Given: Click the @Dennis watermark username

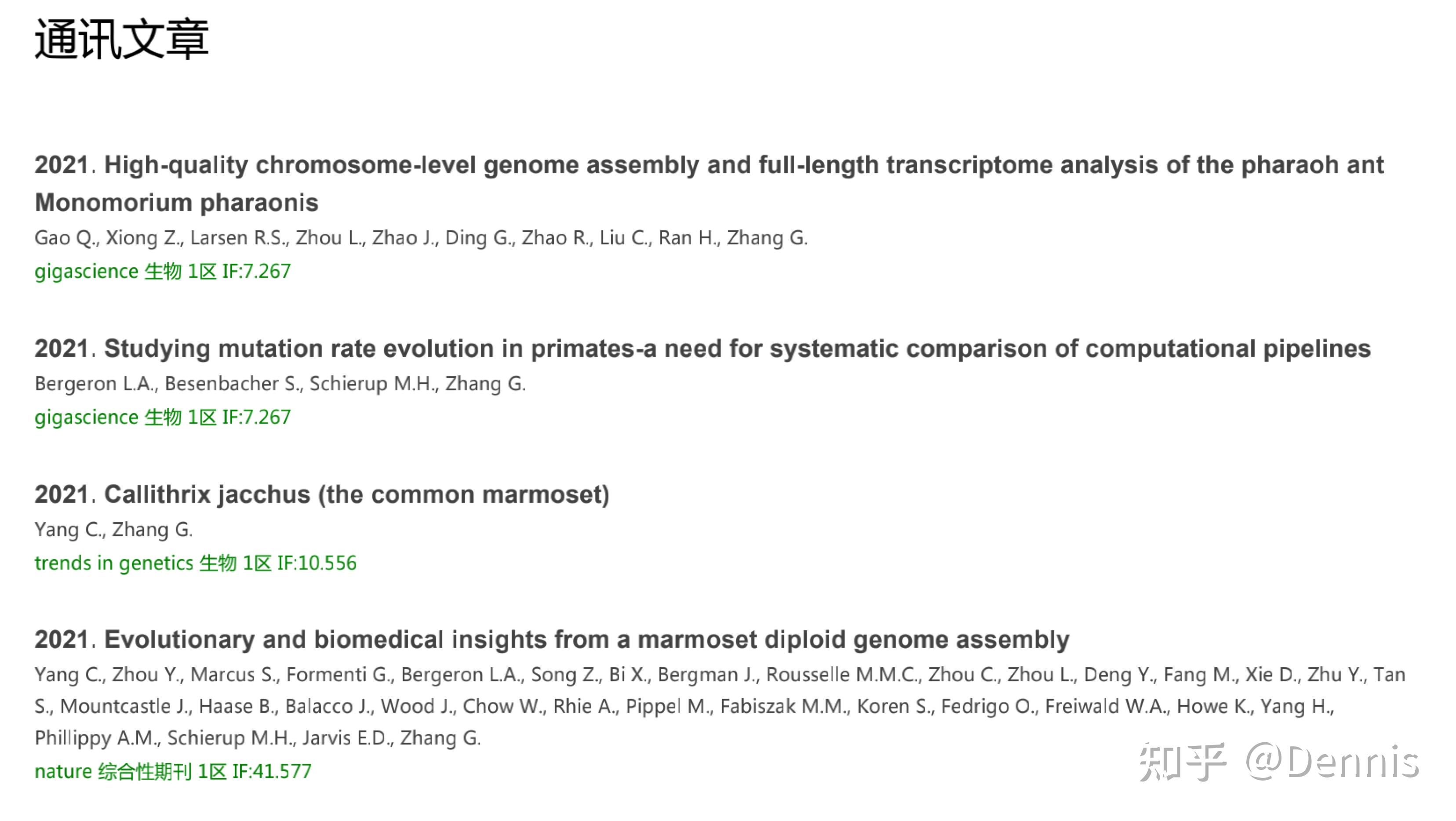Looking at the screenshot, I should (1332, 762).
